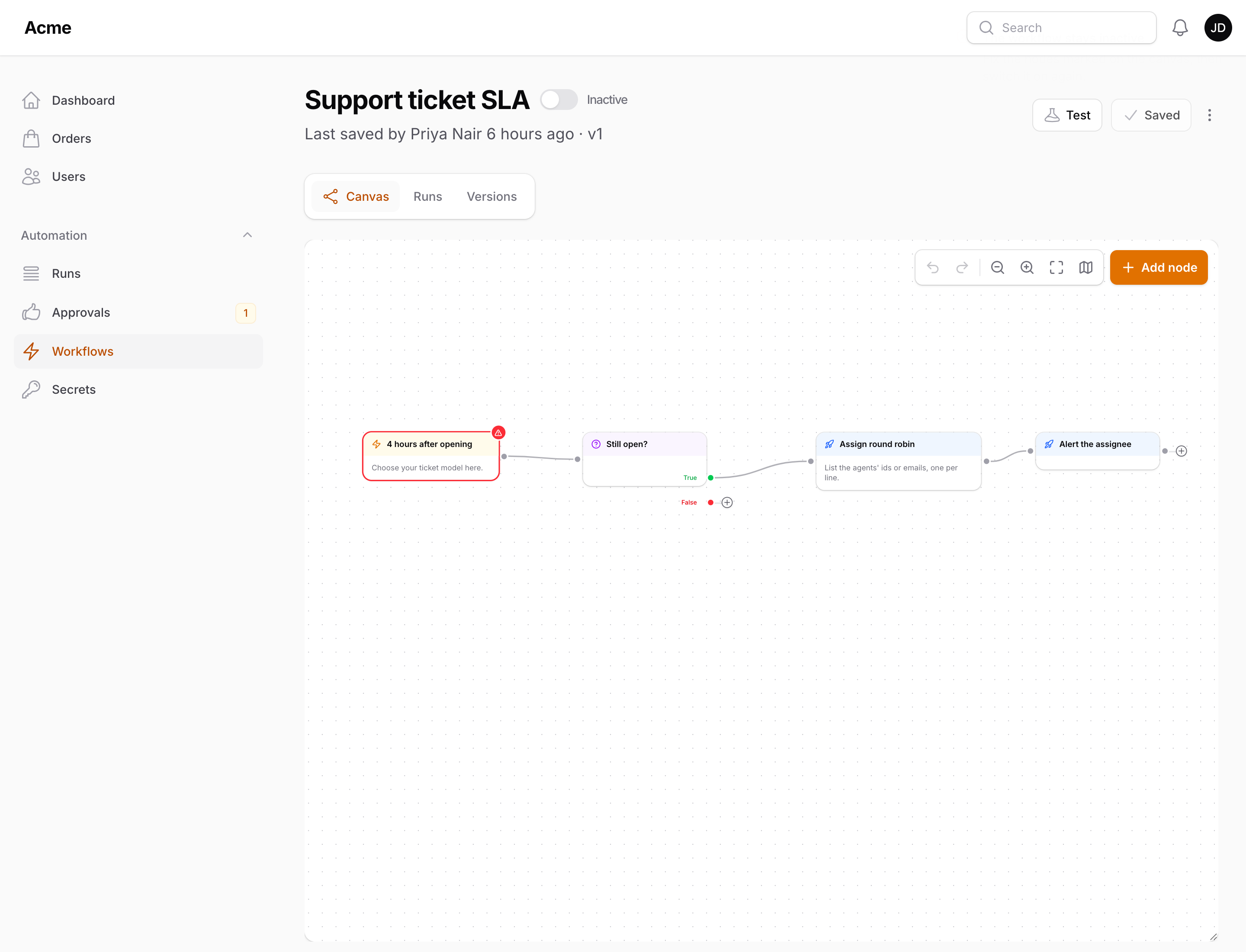Click the canvas resize handle corner
This screenshot has height=952, width=1246.
pyautogui.click(x=1213, y=937)
